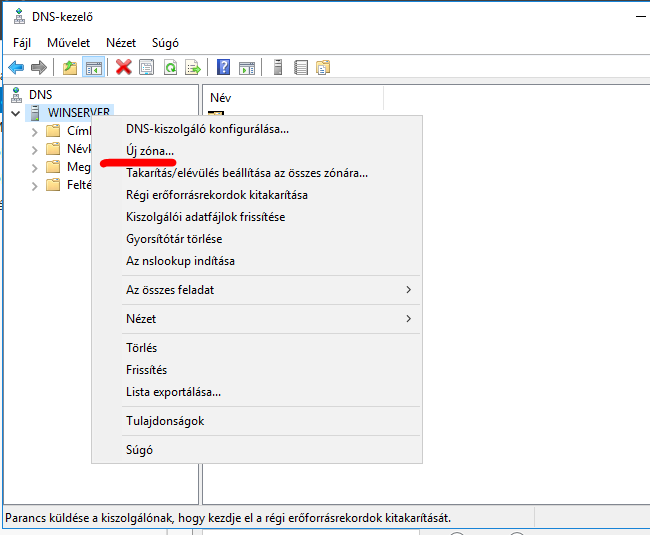This screenshot has height=535, width=650.
Task: Expand the folder starting with 'Cím'
Action: (x=35, y=132)
